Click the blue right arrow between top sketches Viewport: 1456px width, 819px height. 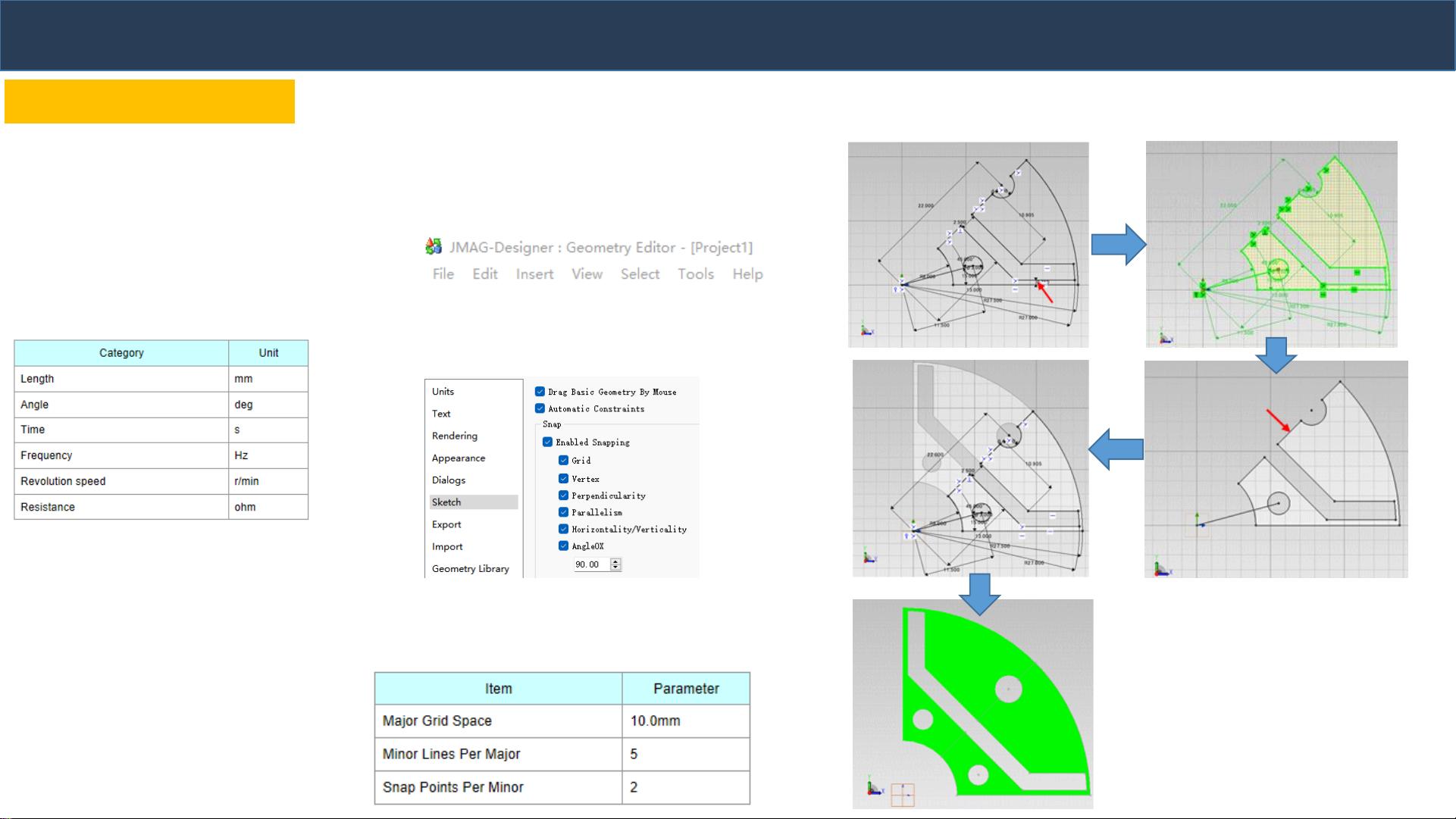(x=1118, y=244)
